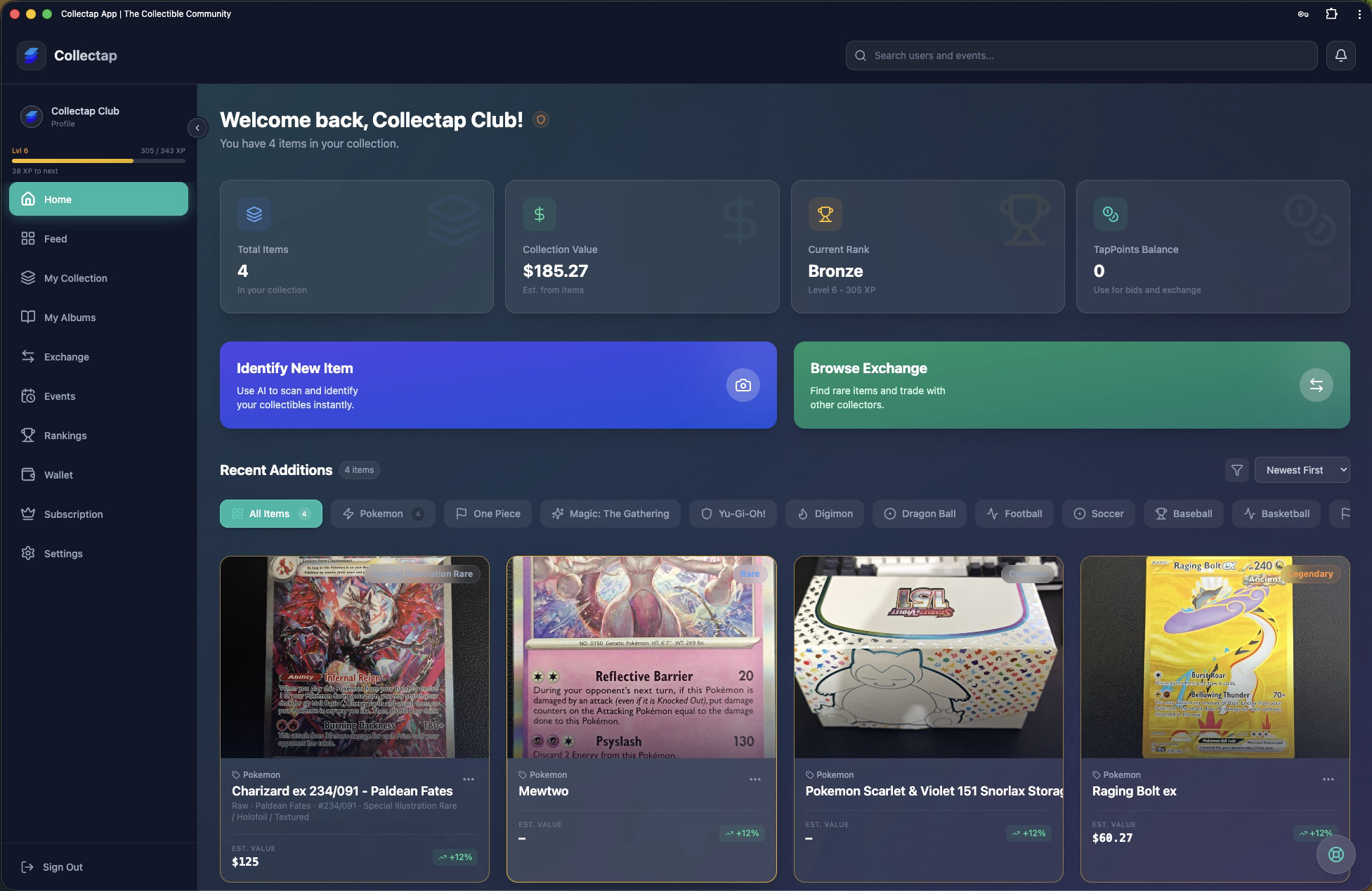This screenshot has height=891, width=1372.
Task: Open My Albums
Action: (x=98, y=318)
